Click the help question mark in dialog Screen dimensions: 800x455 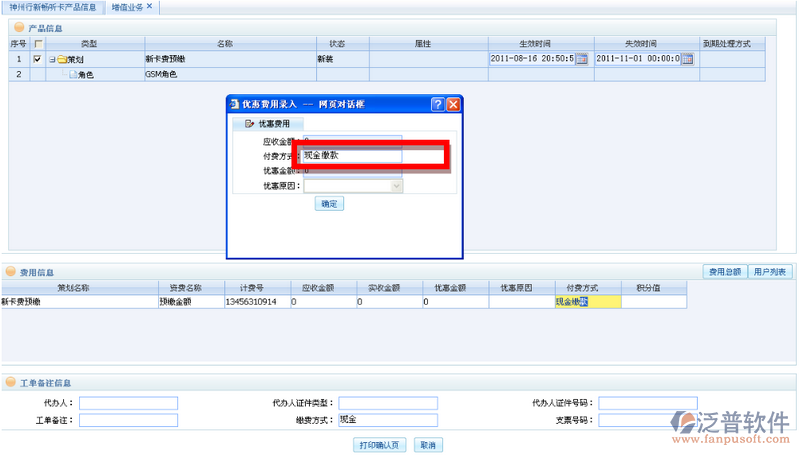(437, 104)
